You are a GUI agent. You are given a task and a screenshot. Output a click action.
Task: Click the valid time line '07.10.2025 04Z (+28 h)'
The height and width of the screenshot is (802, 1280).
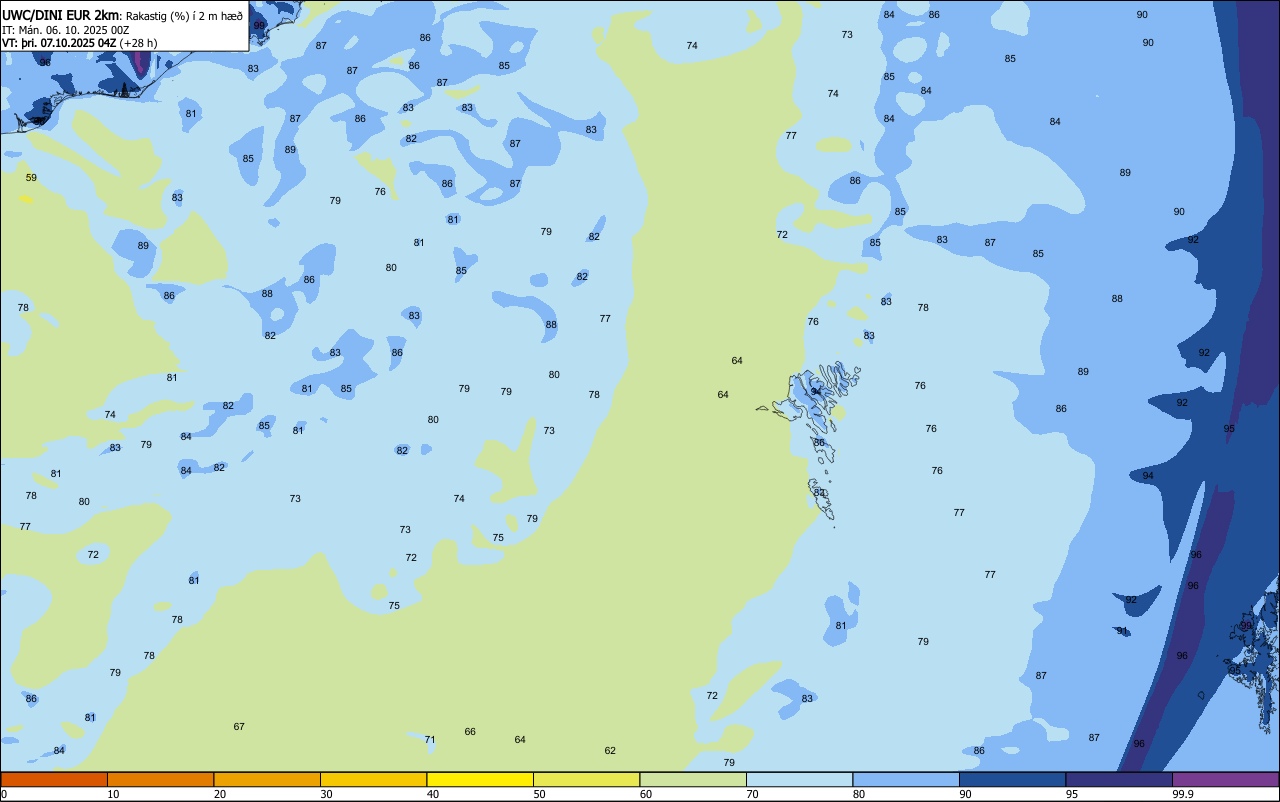coord(99,44)
